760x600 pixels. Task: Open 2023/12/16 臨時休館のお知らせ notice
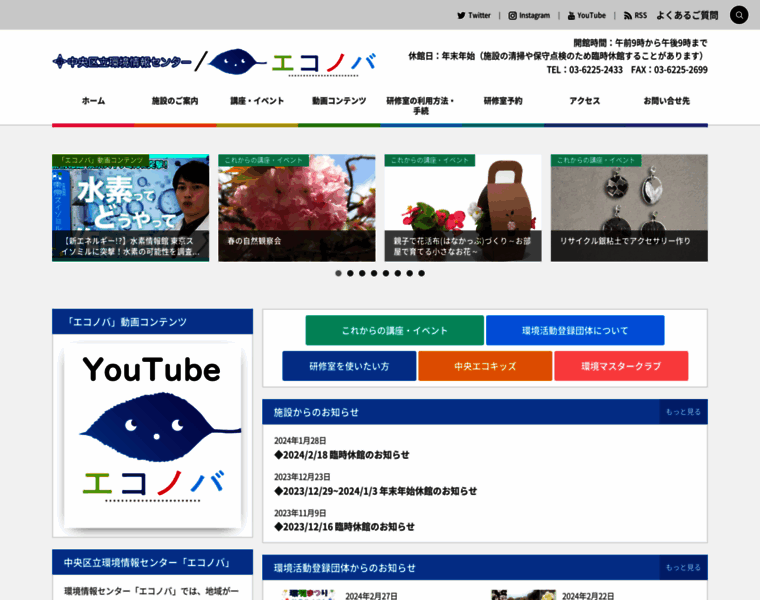[344, 527]
